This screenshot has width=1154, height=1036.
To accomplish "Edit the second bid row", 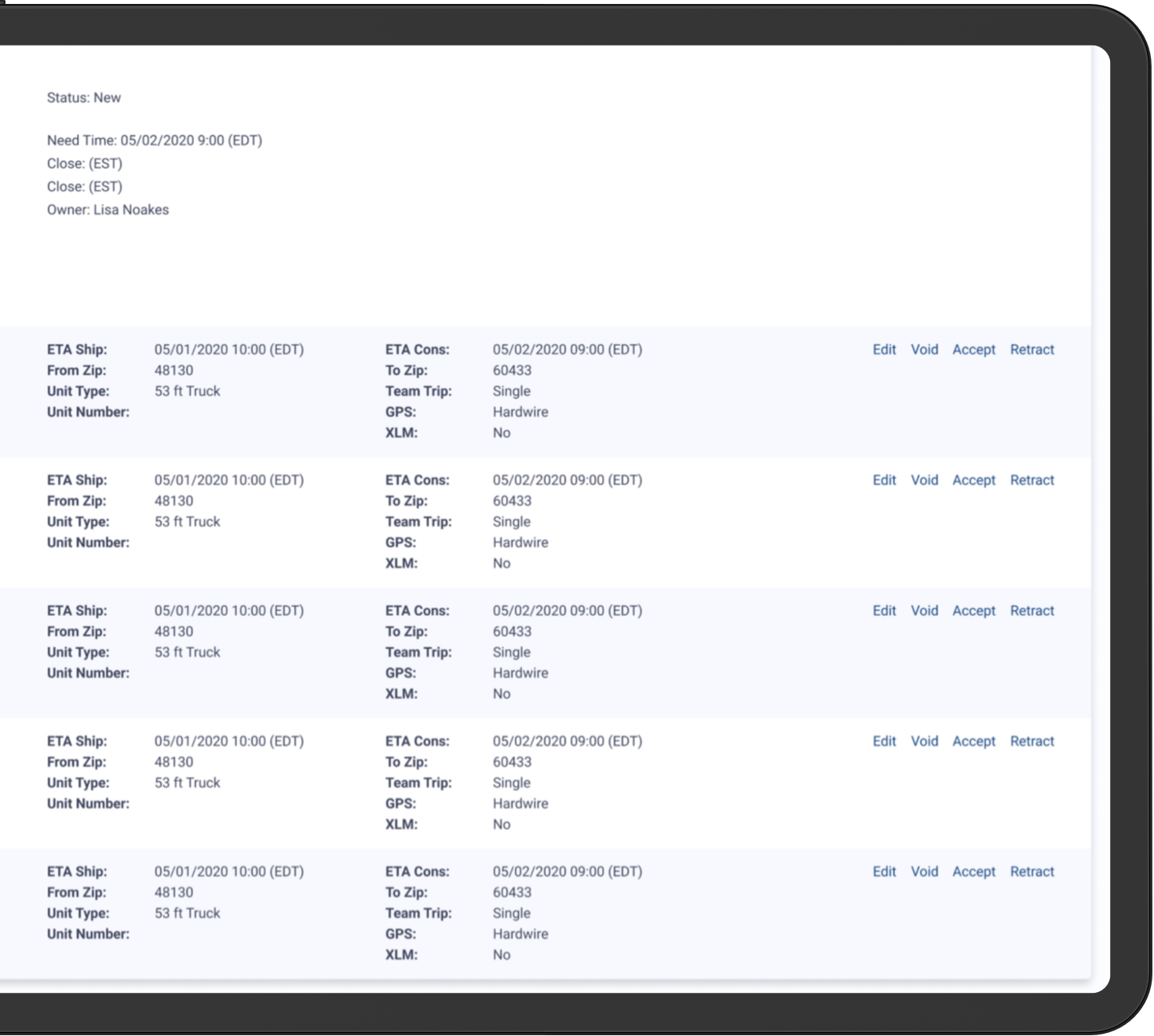I will coord(884,480).
